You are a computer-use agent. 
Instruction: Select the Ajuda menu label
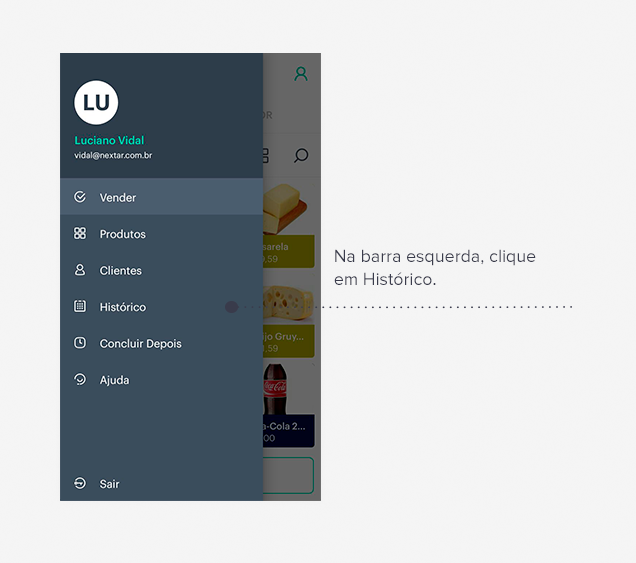click(114, 380)
